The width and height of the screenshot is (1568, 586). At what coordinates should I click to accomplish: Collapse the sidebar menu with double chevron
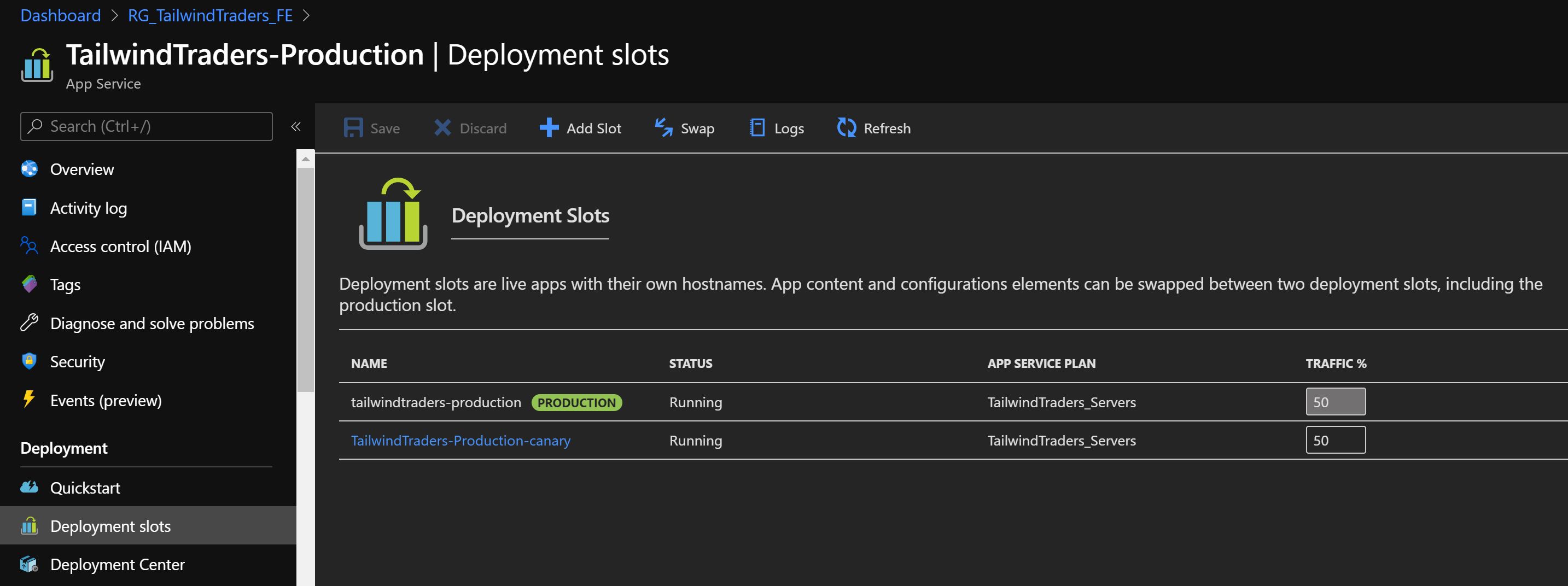[x=296, y=127]
